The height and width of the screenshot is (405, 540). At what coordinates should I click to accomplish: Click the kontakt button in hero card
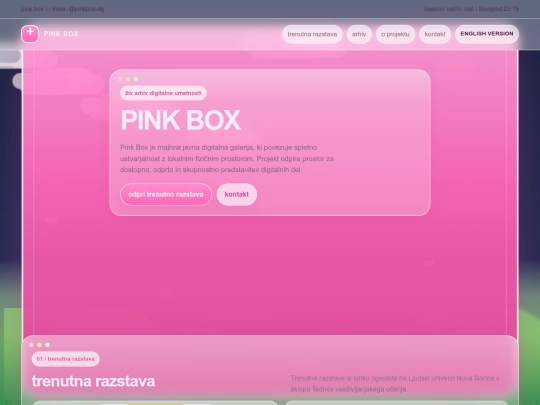(237, 194)
